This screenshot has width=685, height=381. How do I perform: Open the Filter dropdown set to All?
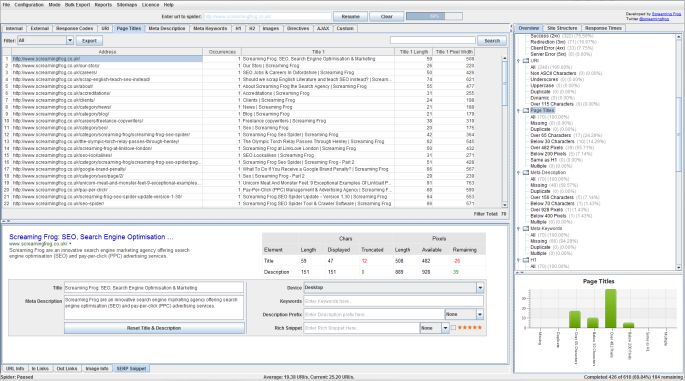pyautogui.click(x=45, y=40)
